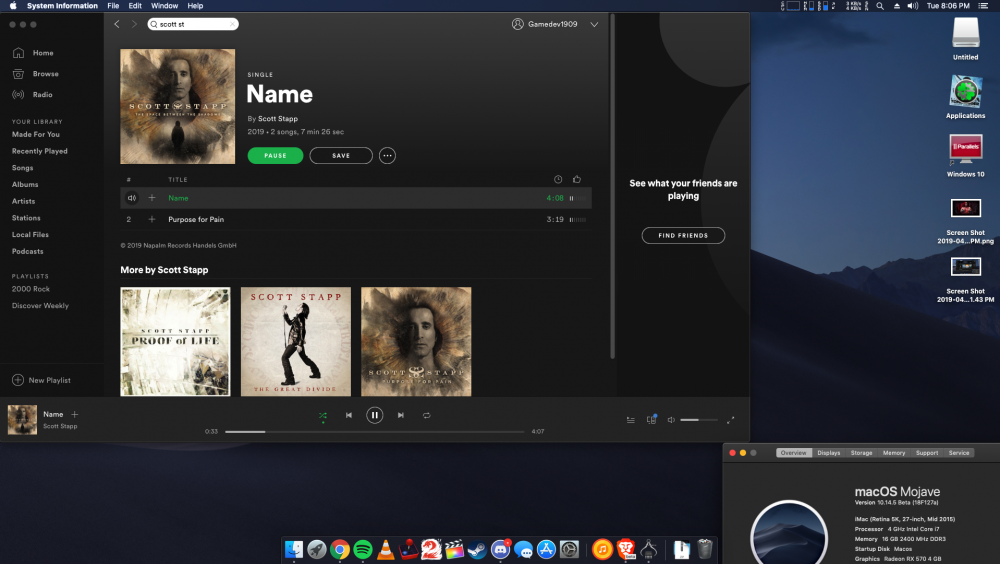This screenshot has width=1000, height=564.
Task: Switch to Displays tab in System Information
Action: pyautogui.click(x=828, y=453)
